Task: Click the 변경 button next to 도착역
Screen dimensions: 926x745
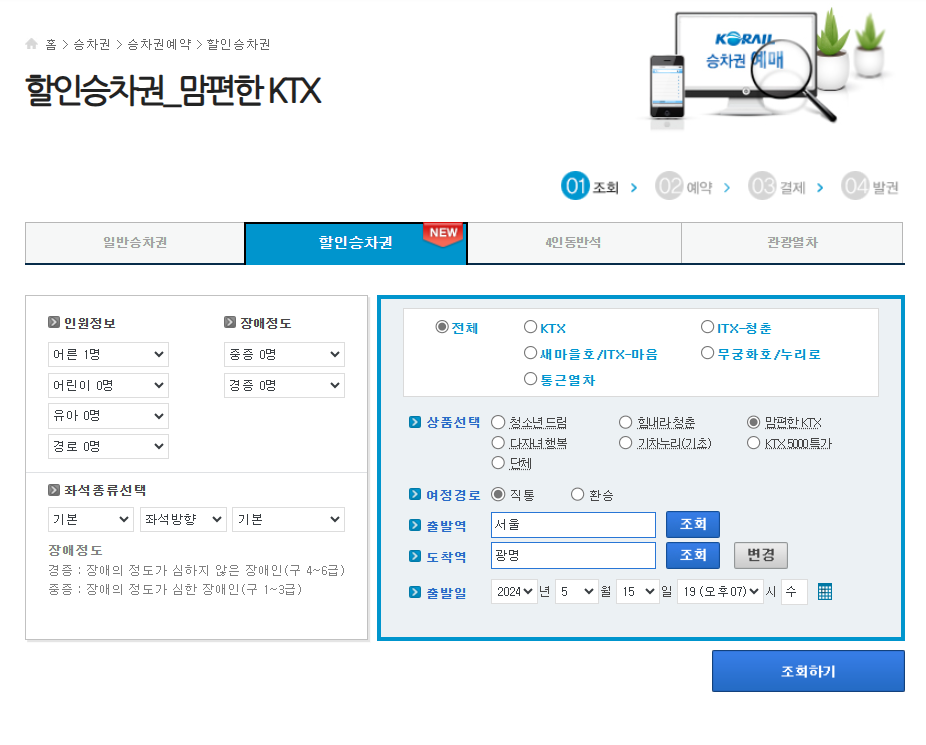Action: pyautogui.click(x=760, y=555)
